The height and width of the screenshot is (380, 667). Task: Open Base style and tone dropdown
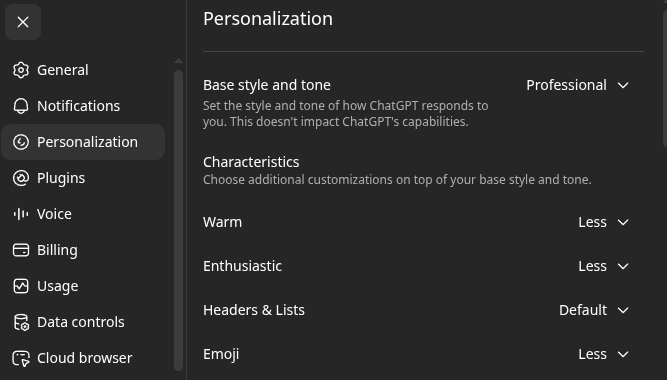pyautogui.click(x=577, y=85)
